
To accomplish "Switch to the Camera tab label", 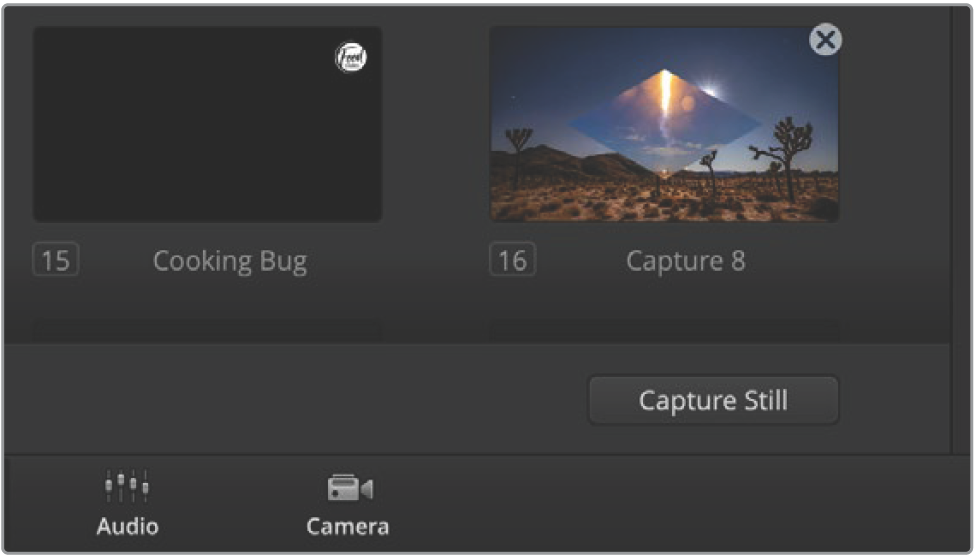I will [348, 526].
